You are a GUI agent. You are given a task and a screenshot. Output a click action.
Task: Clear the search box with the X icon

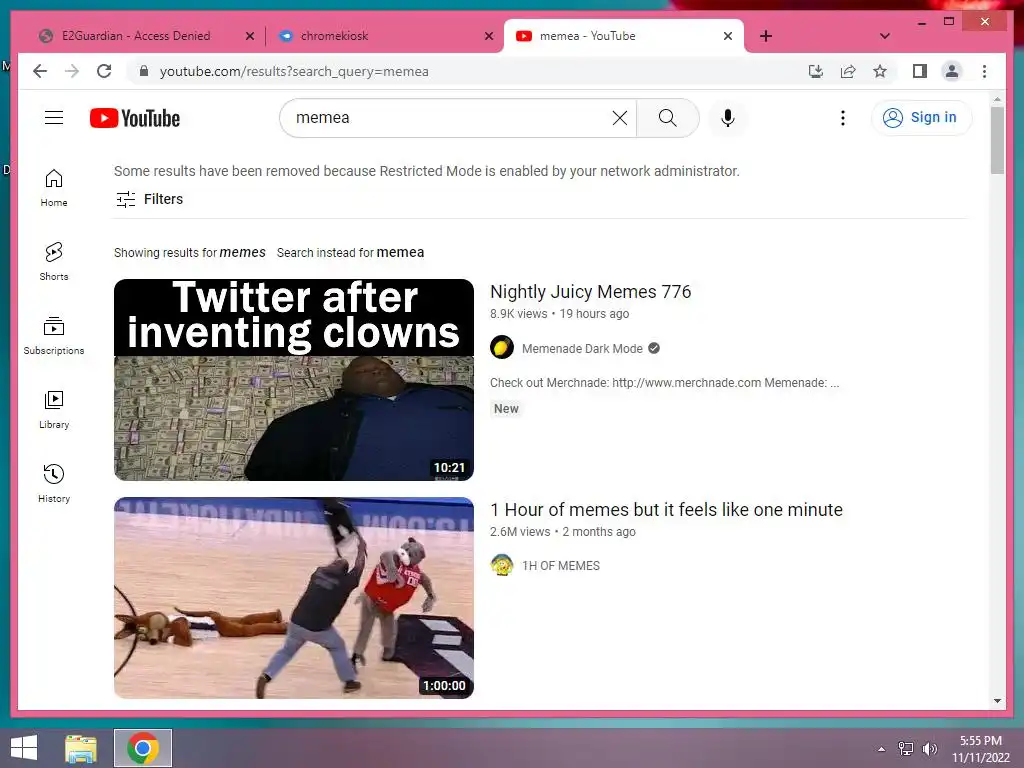(x=620, y=118)
